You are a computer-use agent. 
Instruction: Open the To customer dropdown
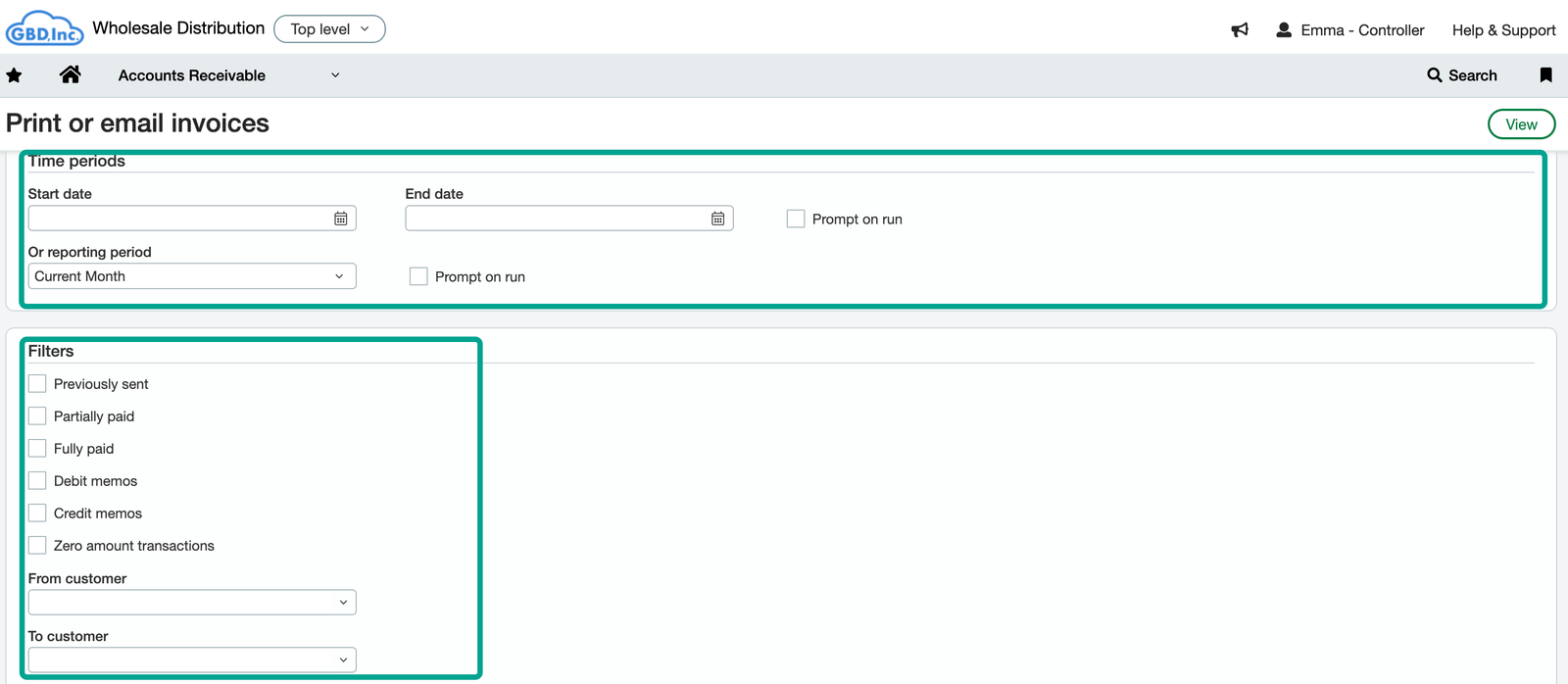click(191, 660)
